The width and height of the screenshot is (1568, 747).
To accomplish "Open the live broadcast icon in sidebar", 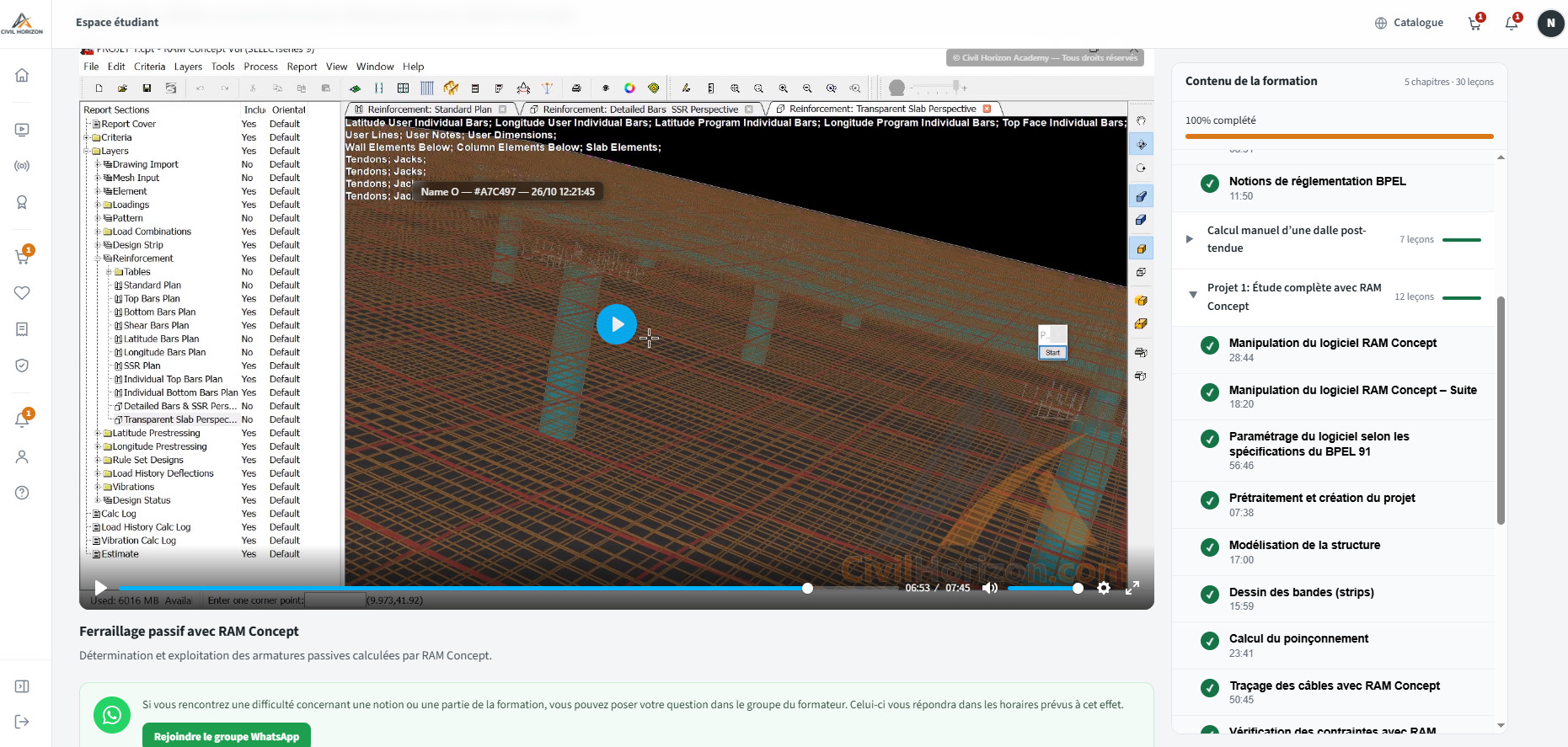I will click(22, 166).
